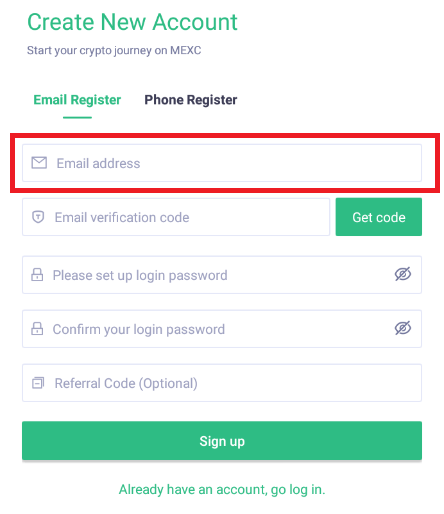Screen dimensions: 444x514
Task: Click the Sign up button
Action: coord(222,441)
